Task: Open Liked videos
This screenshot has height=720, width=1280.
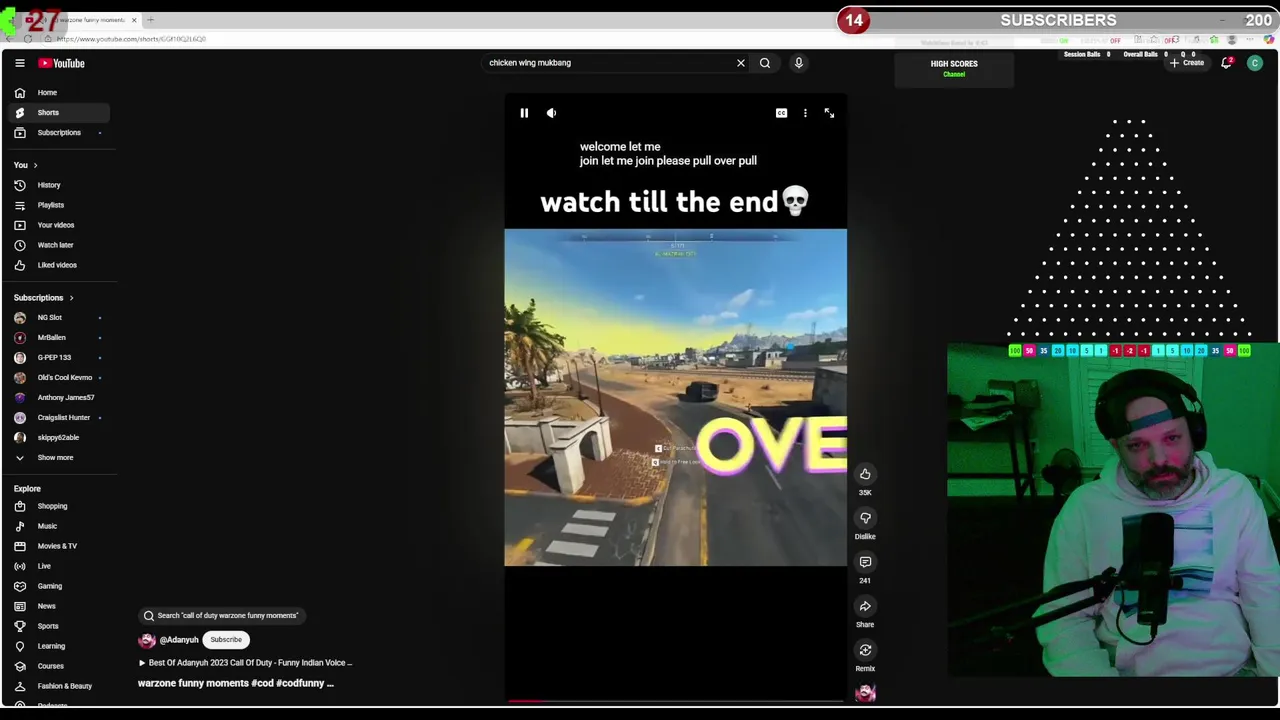Action: [x=56, y=265]
